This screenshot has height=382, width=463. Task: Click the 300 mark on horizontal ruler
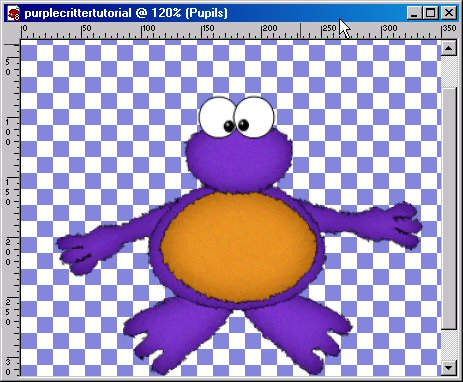(390, 28)
